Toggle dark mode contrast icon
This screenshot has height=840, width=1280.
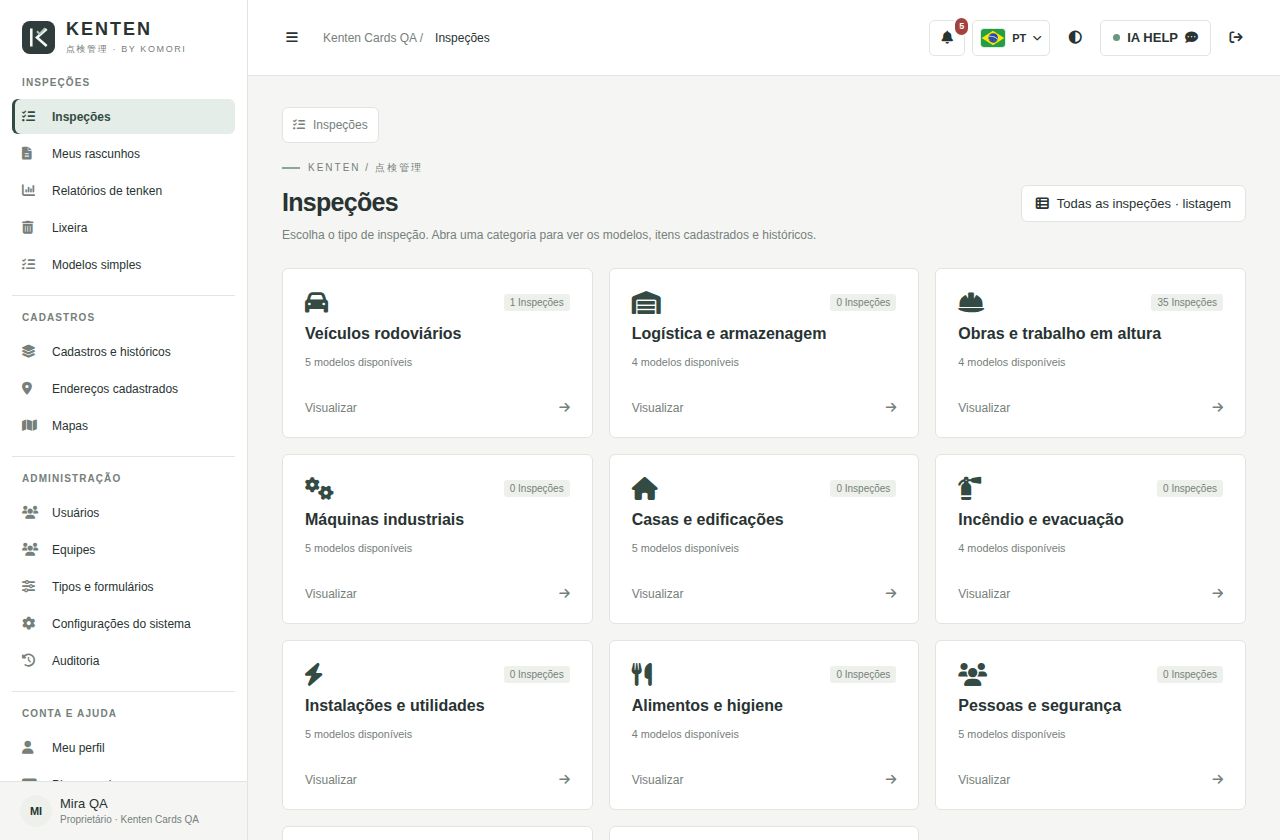(1075, 38)
